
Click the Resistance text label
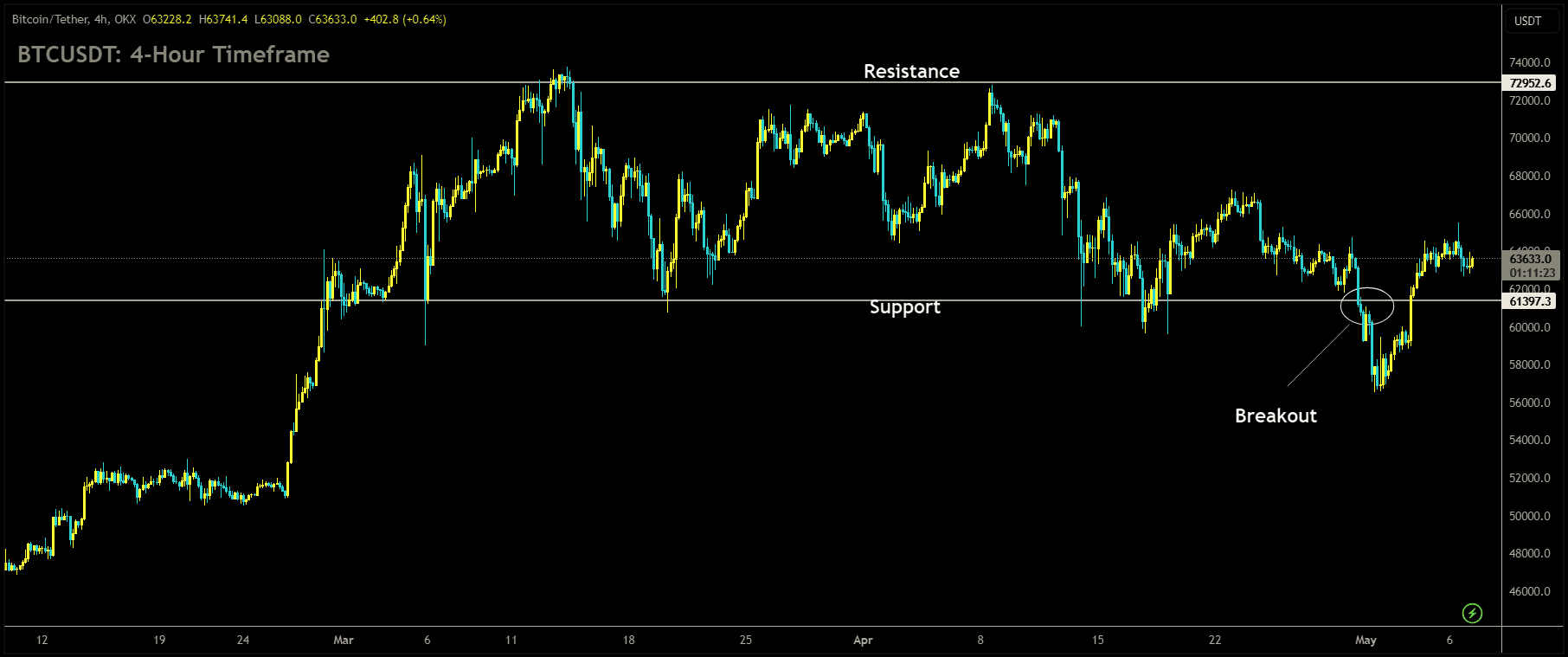[x=911, y=71]
